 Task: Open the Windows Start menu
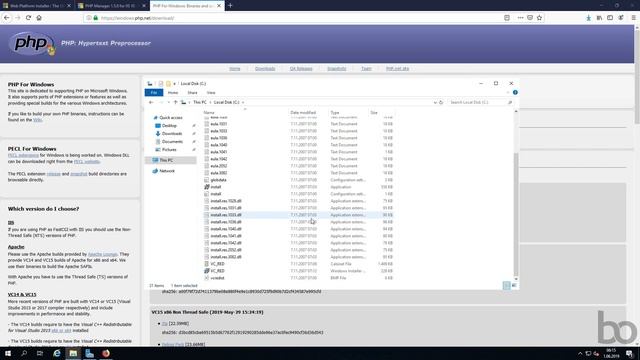coord(8,353)
